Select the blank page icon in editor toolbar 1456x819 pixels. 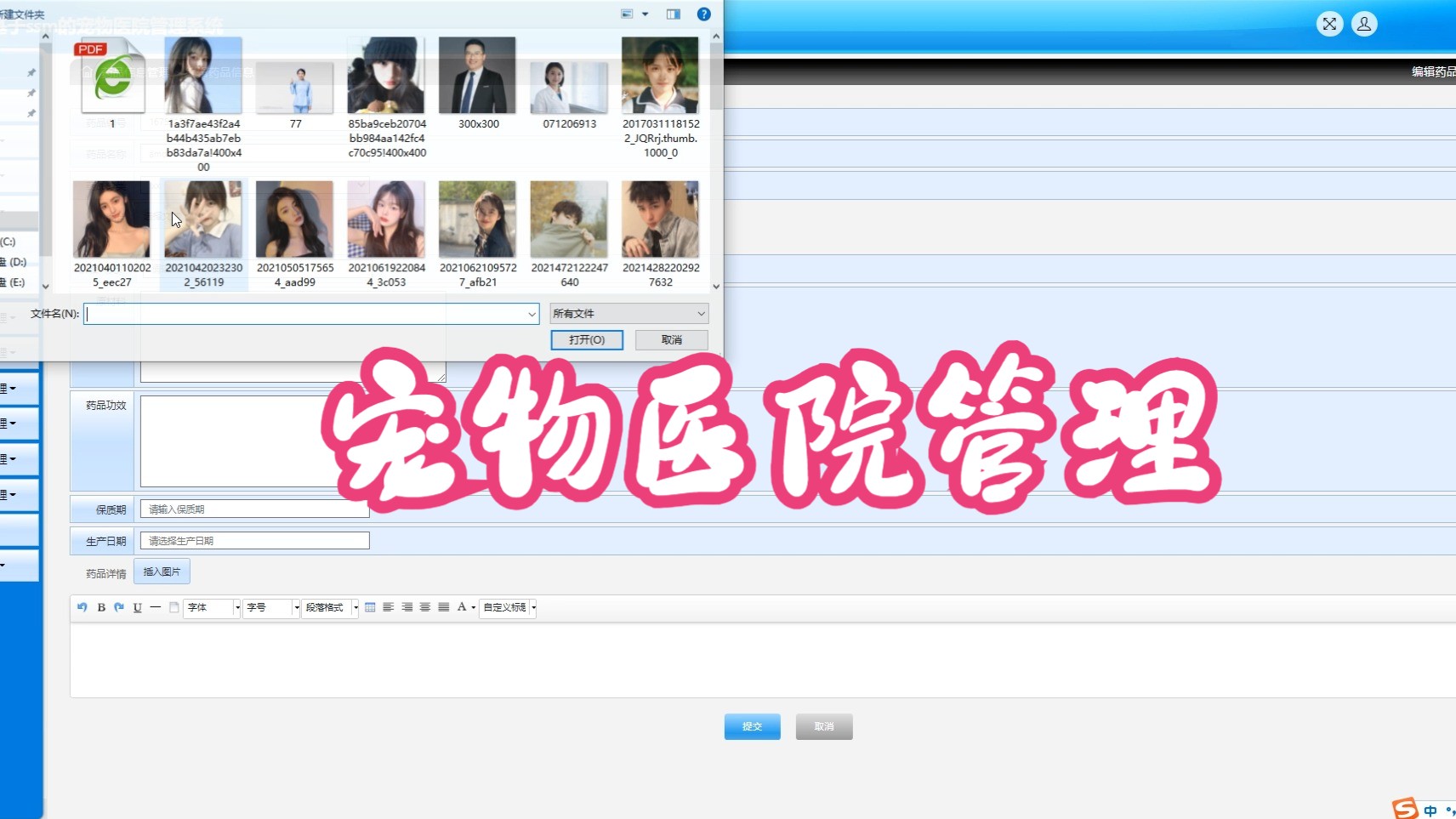(x=173, y=607)
